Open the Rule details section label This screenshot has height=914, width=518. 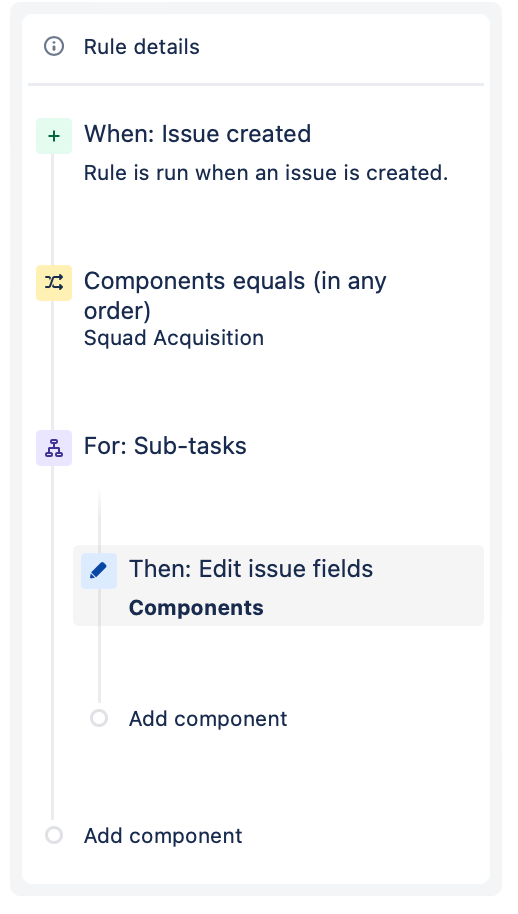tap(142, 47)
